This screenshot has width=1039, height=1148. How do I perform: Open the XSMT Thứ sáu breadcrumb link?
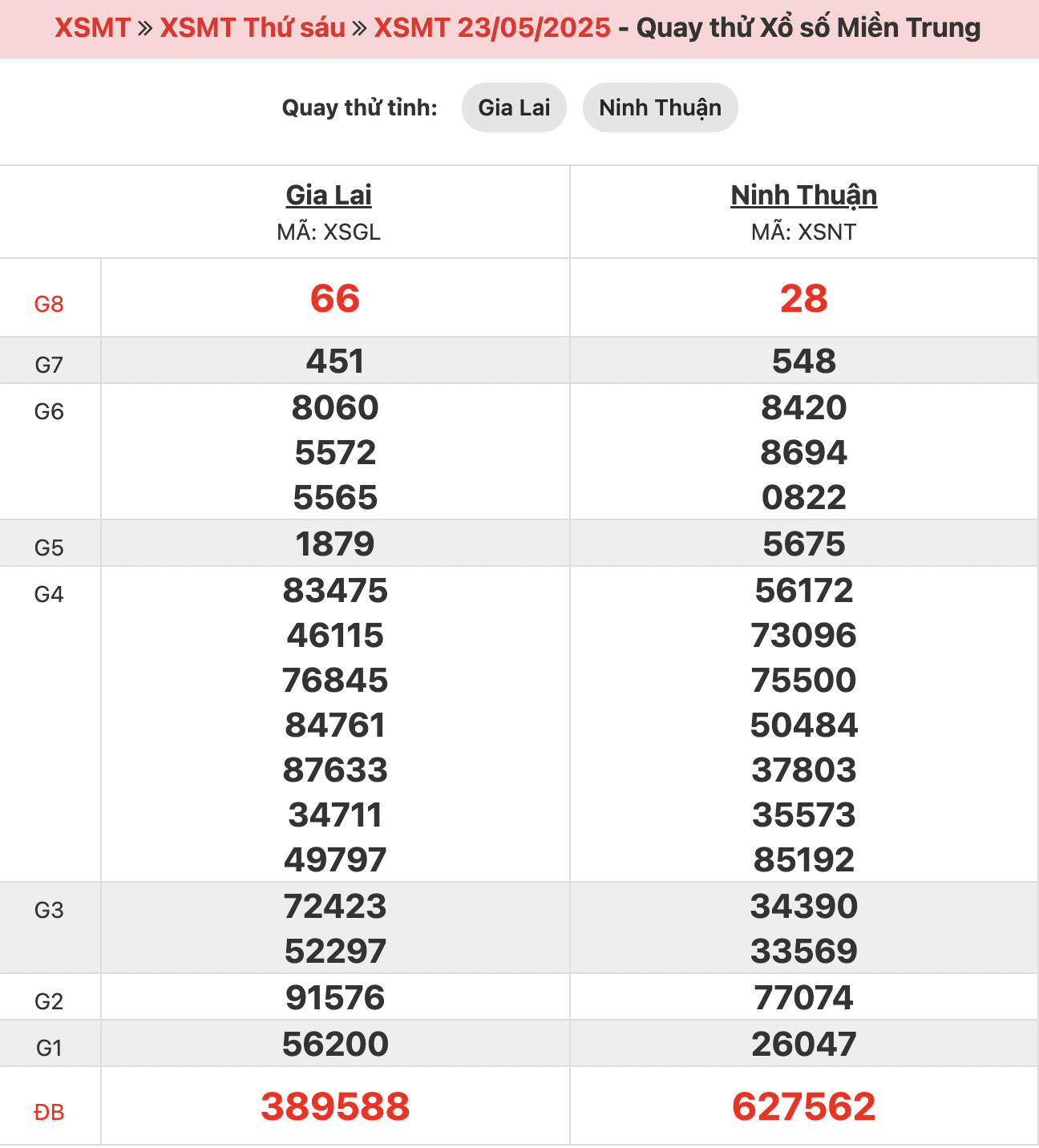coord(253,28)
